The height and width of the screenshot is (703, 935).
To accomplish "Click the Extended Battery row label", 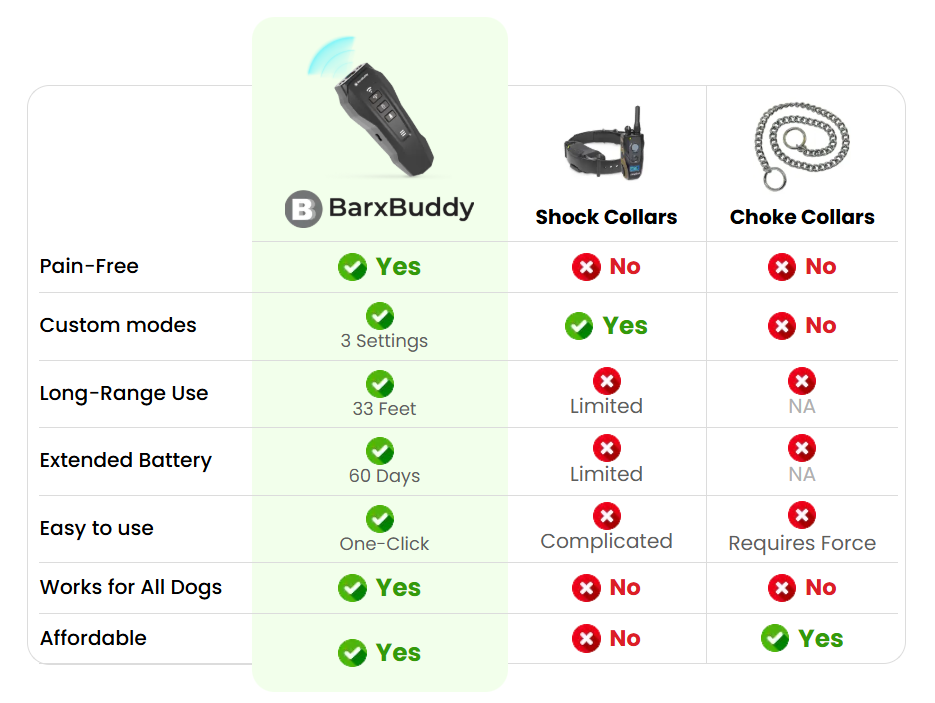I will [126, 460].
